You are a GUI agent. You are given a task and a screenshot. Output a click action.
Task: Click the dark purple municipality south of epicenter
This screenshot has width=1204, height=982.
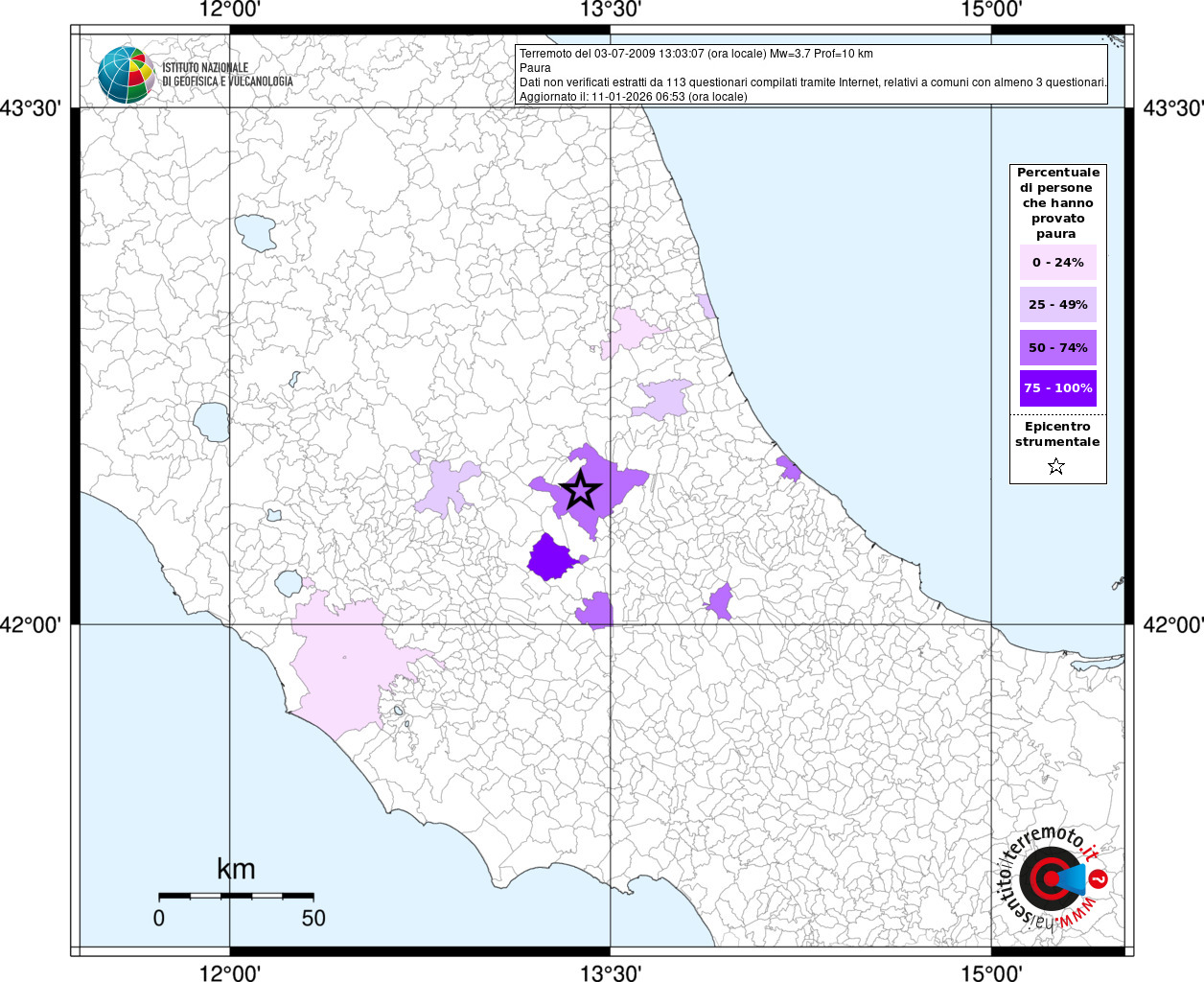click(552, 558)
